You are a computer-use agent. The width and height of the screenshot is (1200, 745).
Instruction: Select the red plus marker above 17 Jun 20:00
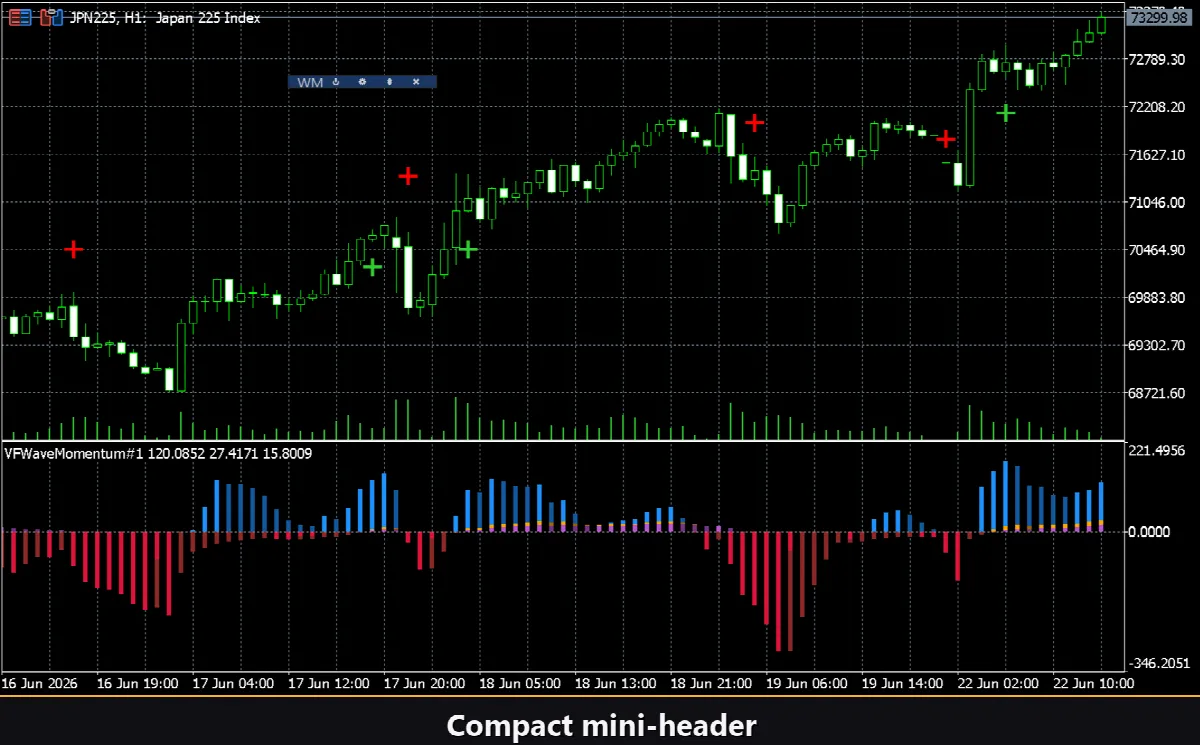point(408,176)
